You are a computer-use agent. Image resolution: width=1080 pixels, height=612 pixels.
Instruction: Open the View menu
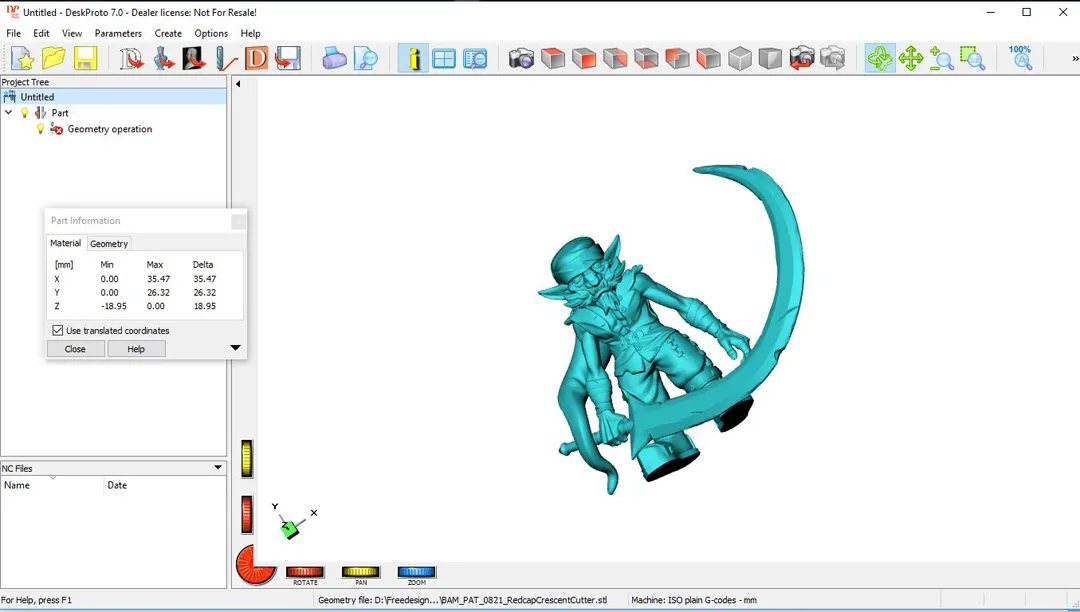coord(72,33)
